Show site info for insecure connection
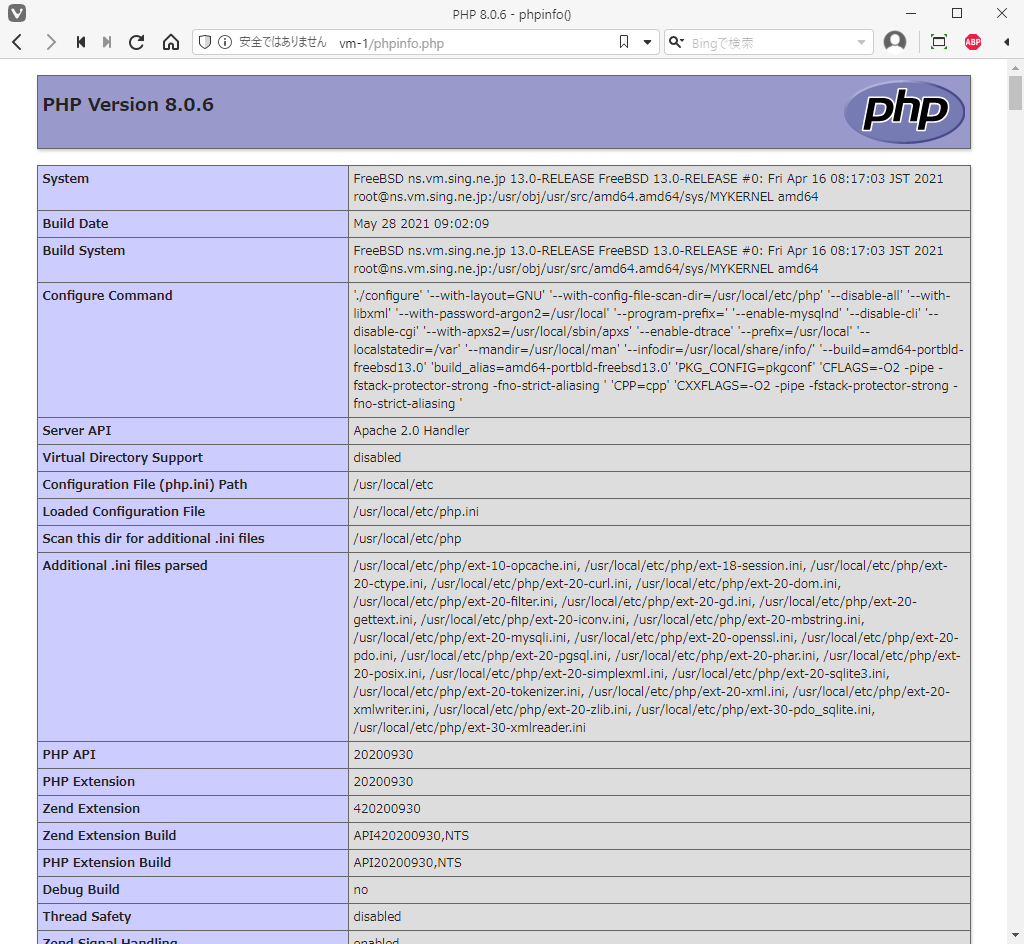This screenshot has width=1024, height=944. [225, 42]
